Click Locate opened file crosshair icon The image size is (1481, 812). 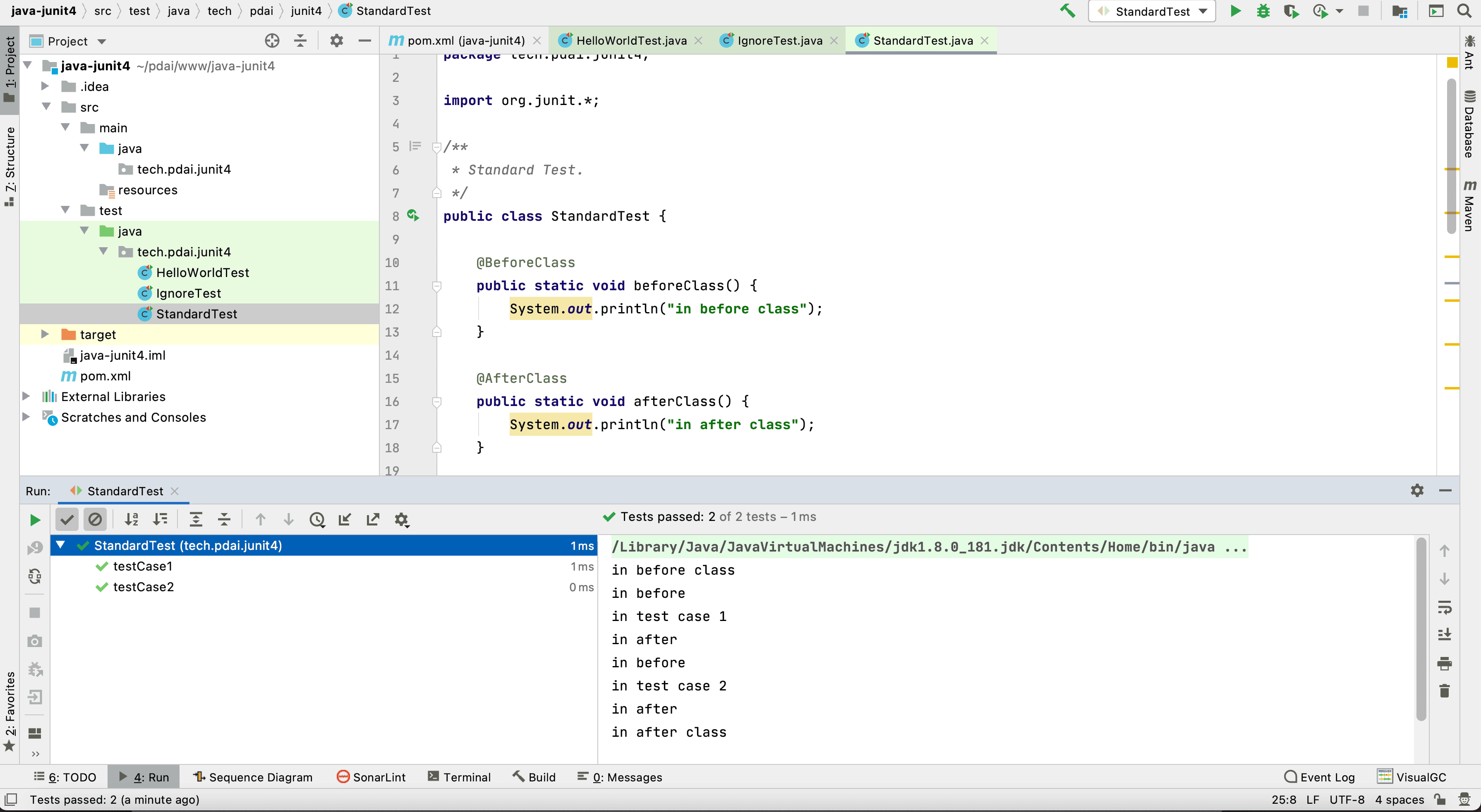click(x=272, y=41)
